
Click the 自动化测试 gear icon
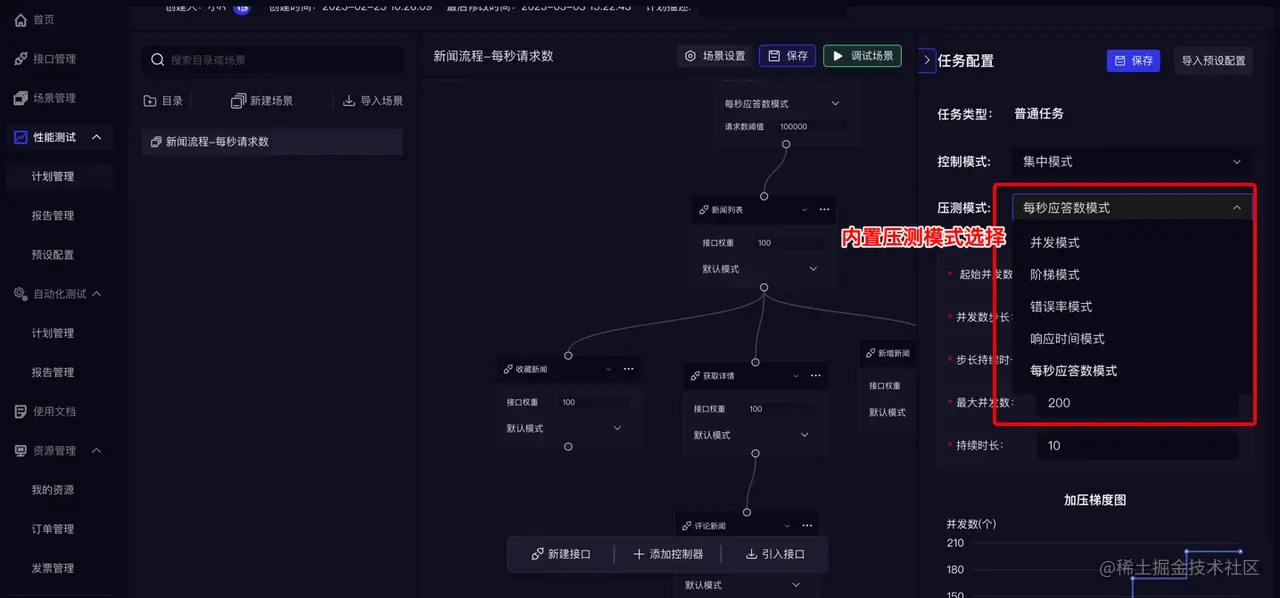20,294
